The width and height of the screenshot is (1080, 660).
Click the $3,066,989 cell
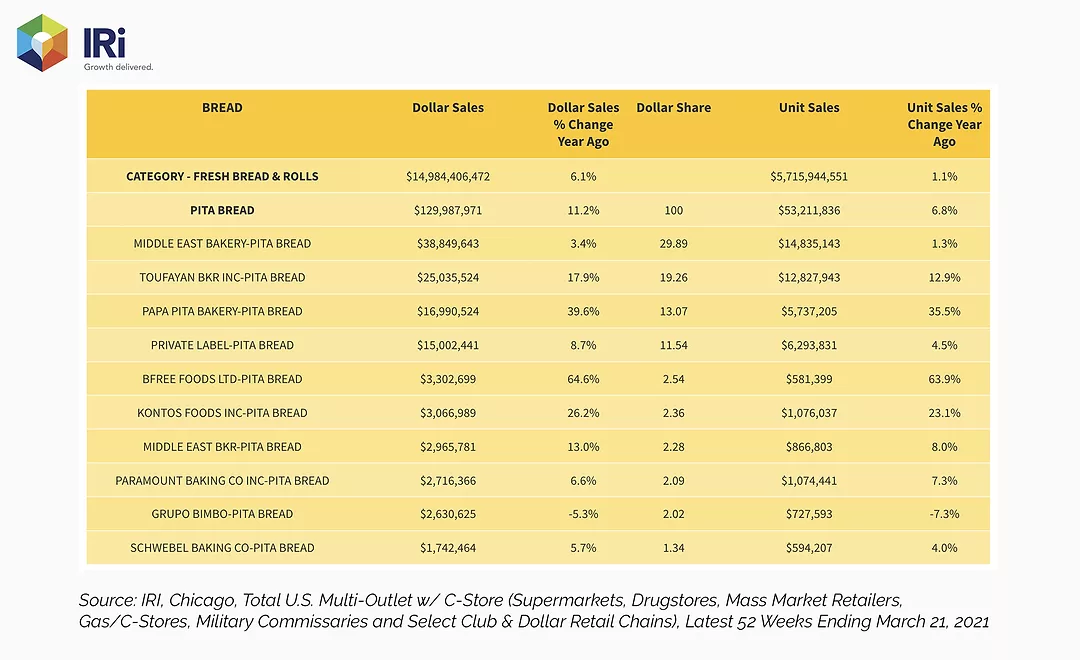[448, 413]
